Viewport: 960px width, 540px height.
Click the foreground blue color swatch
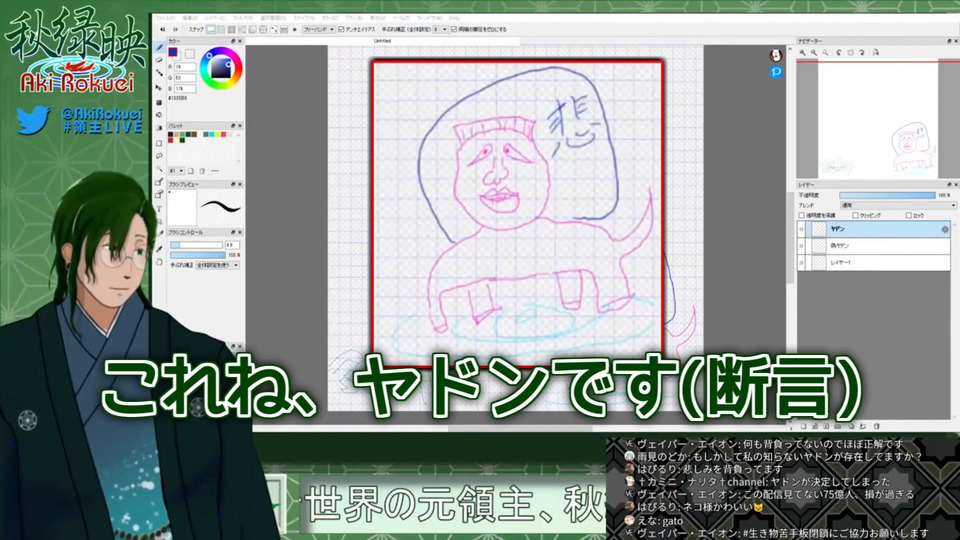[x=173, y=52]
